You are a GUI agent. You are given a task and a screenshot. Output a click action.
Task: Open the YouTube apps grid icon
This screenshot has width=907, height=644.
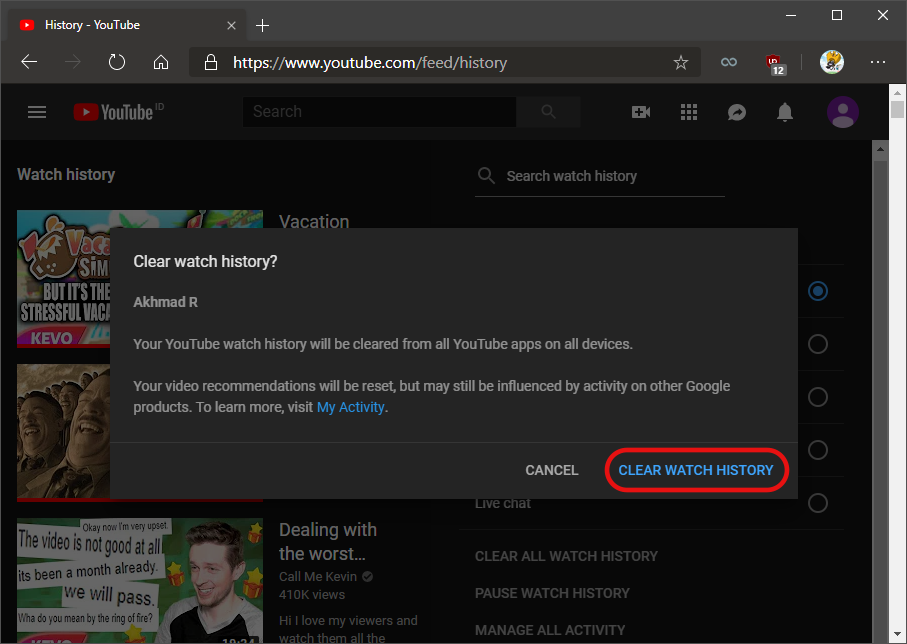[x=689, y=112]
